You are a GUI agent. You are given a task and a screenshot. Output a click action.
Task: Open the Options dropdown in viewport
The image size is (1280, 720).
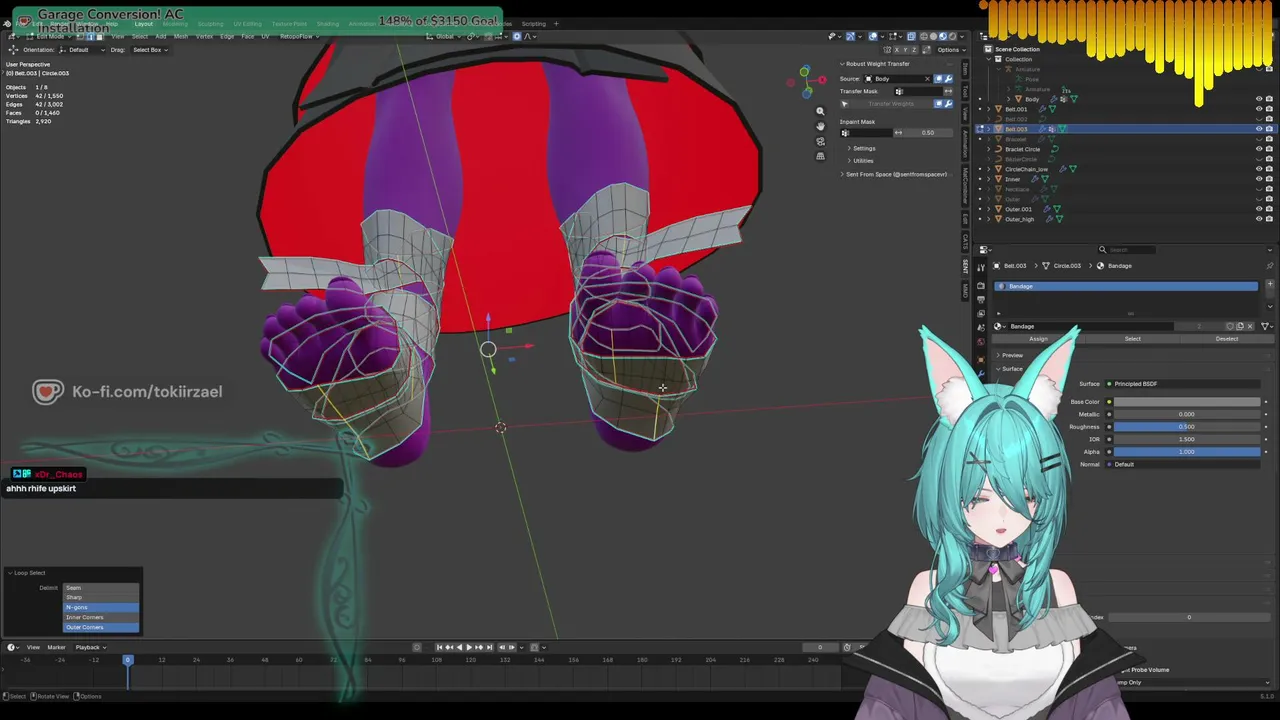pos(950,50)
